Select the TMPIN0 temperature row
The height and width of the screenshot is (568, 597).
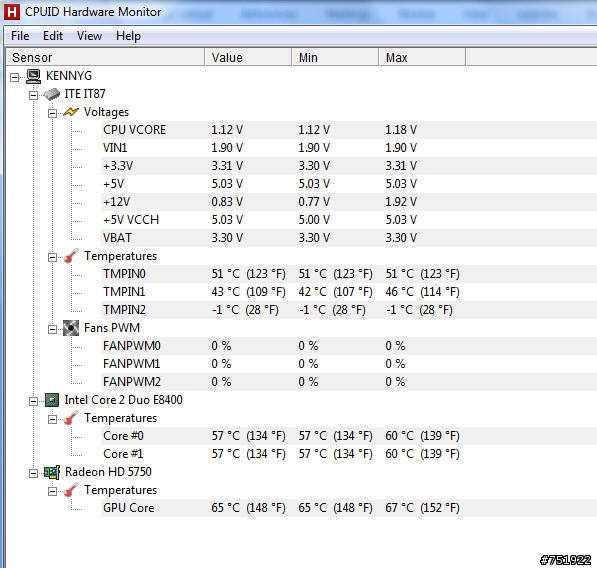348,274
